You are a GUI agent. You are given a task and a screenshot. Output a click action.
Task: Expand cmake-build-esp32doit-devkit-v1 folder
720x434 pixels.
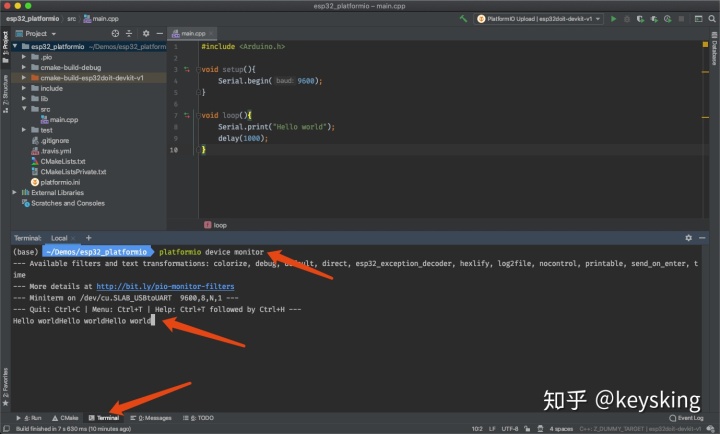(x=24, y=78)
